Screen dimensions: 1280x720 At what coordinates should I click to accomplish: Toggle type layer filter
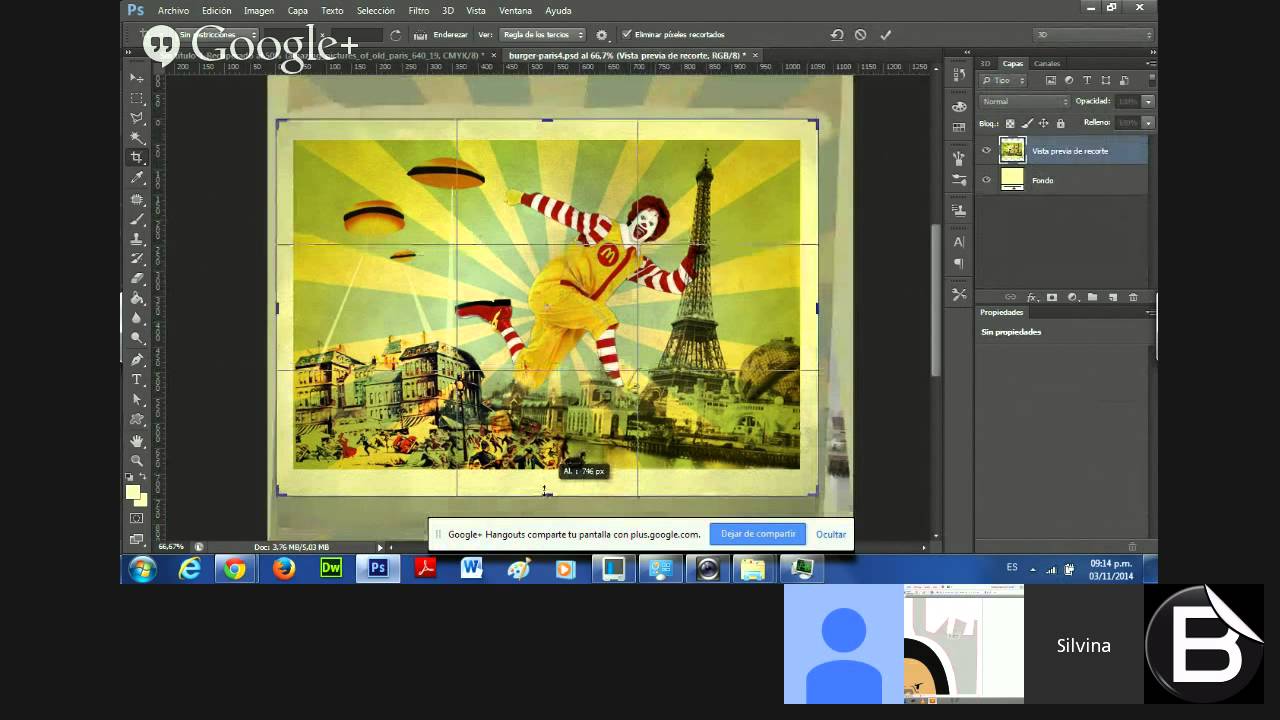pyautogui.click(x=1087, y=80)
